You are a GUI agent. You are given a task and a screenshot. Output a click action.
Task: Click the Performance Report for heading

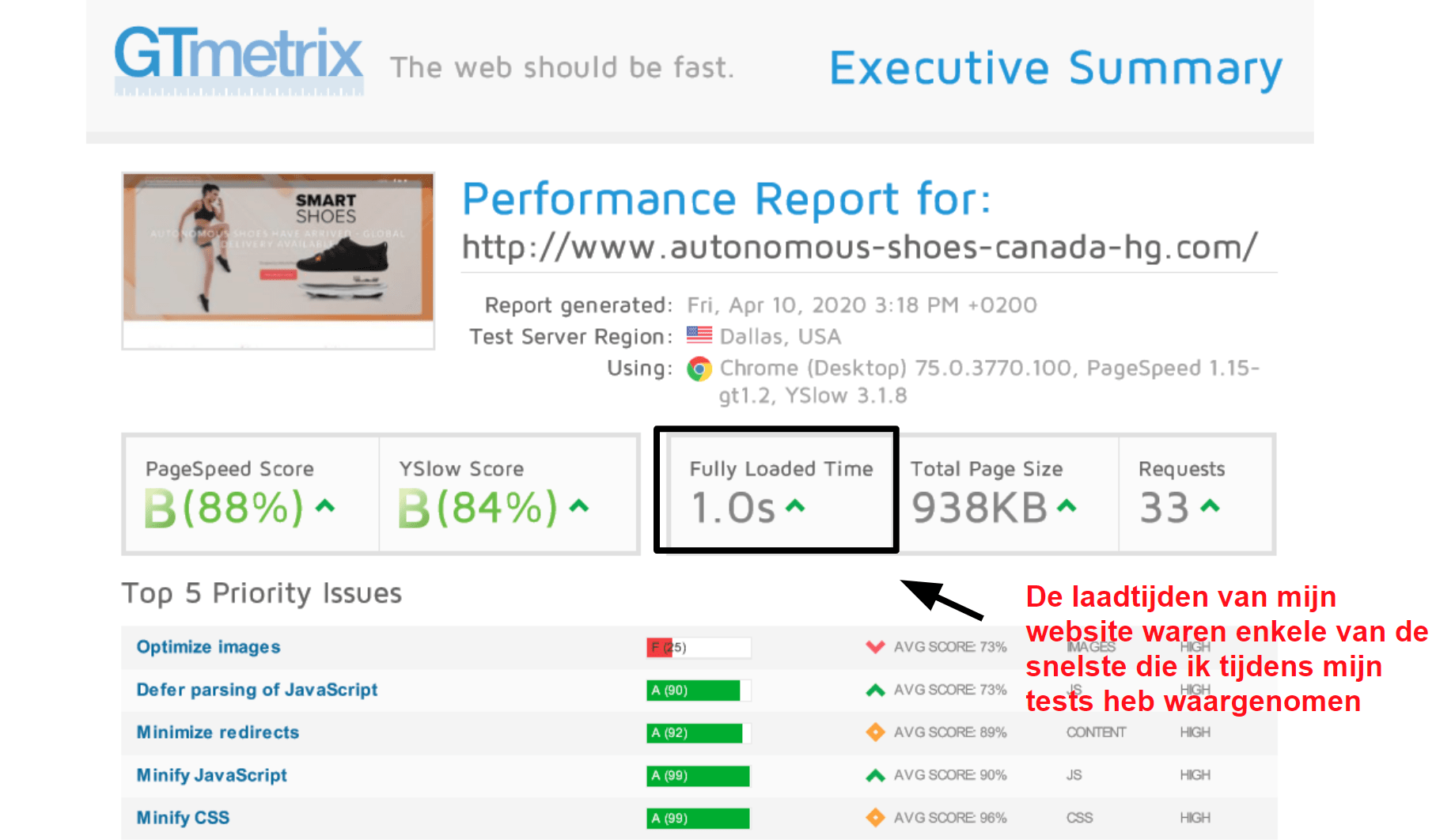(726, 198)
